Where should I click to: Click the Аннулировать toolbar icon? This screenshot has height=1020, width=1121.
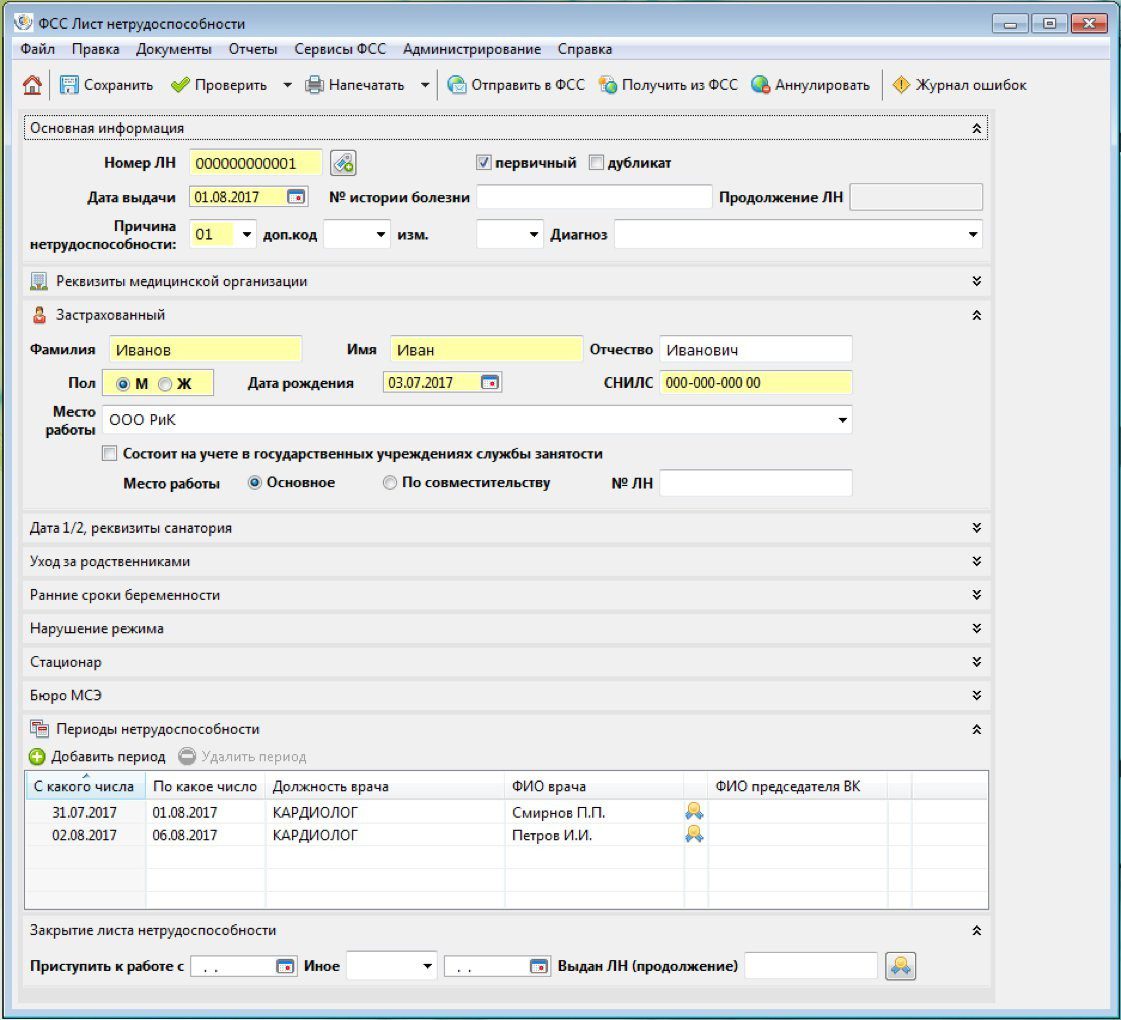pyautogui.click(x=761, y=86)
